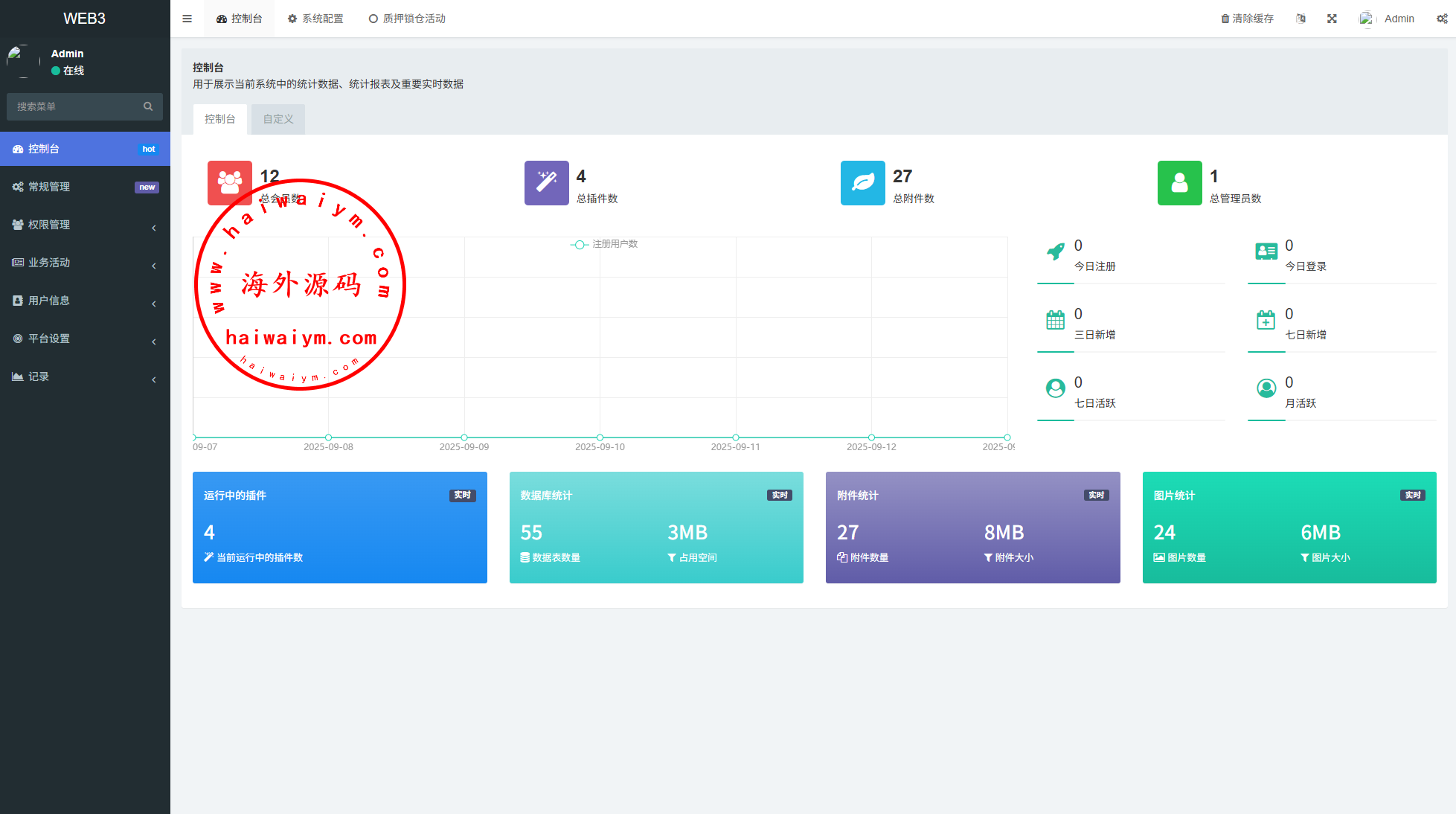Click the fullscreen expand icon
The width and height of the screenshot is (1456, 814).
click(1332, 19)
